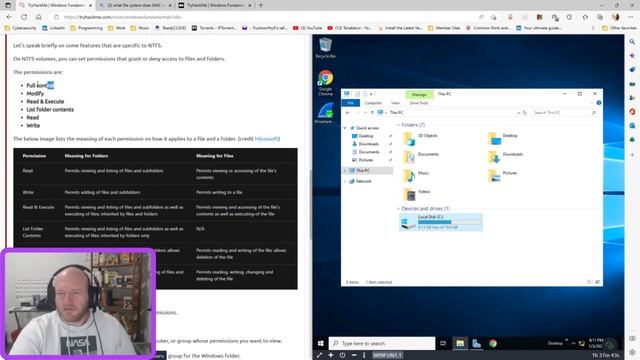Expand the Network tree node
The width and height of the screenshot is (640, 360).
pyautogui.click(x=345, y=181)
